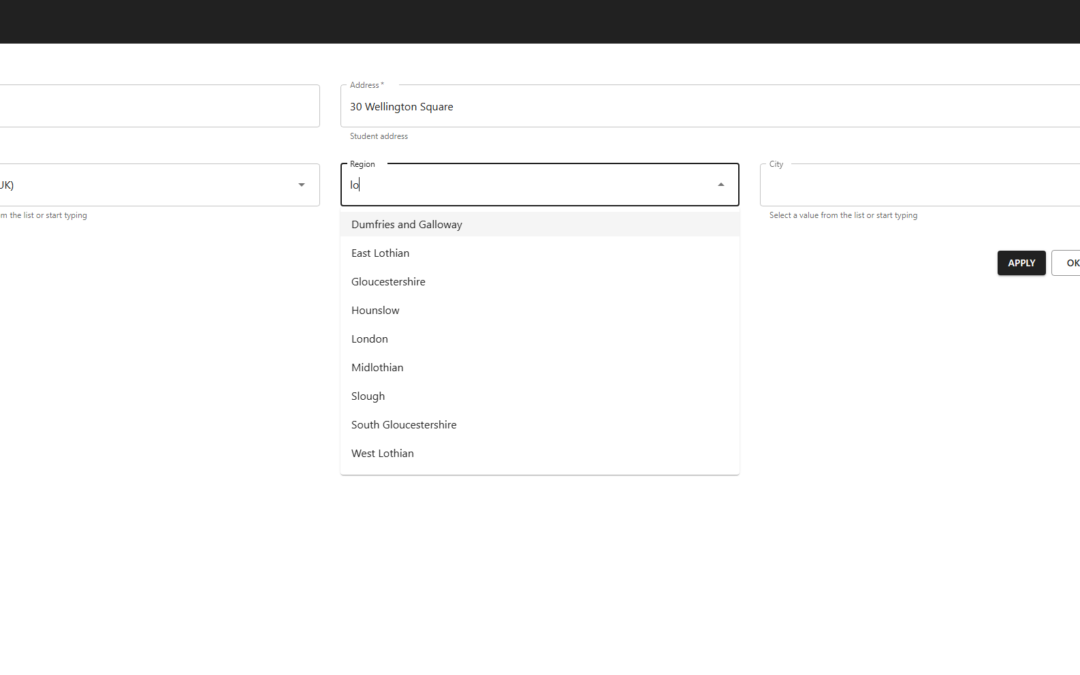The width and height of the screenshot is (1080, 675).
Task: Select Midlothian region option
Action: (539, 367)
